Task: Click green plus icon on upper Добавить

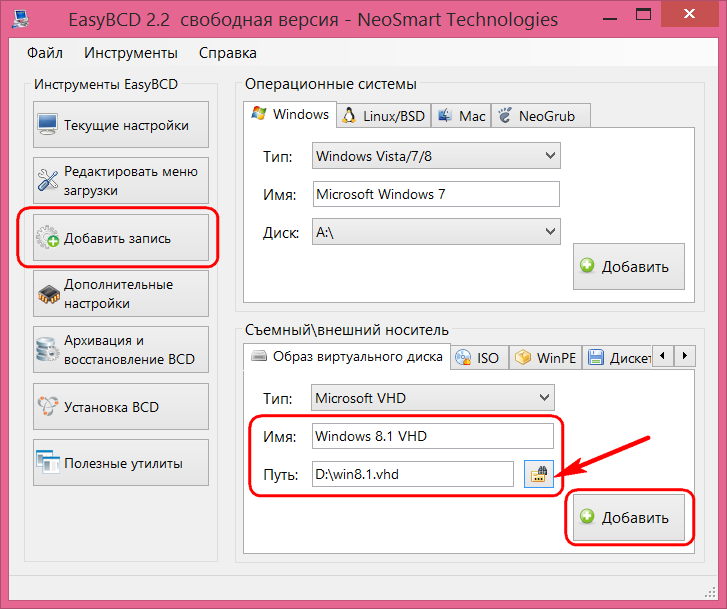Action: (x=587, y=265)
